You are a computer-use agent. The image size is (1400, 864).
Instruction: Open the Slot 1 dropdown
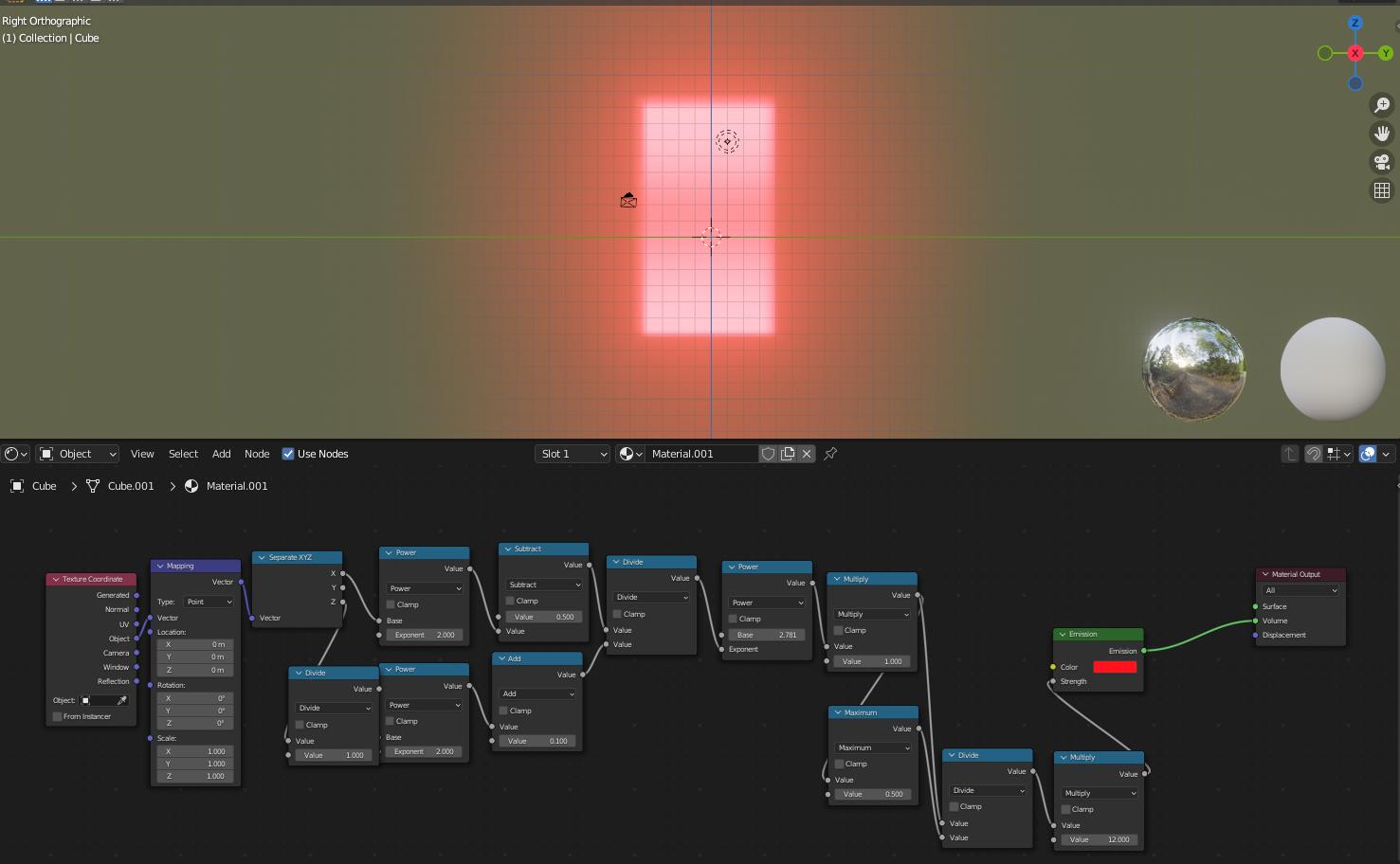572,454
